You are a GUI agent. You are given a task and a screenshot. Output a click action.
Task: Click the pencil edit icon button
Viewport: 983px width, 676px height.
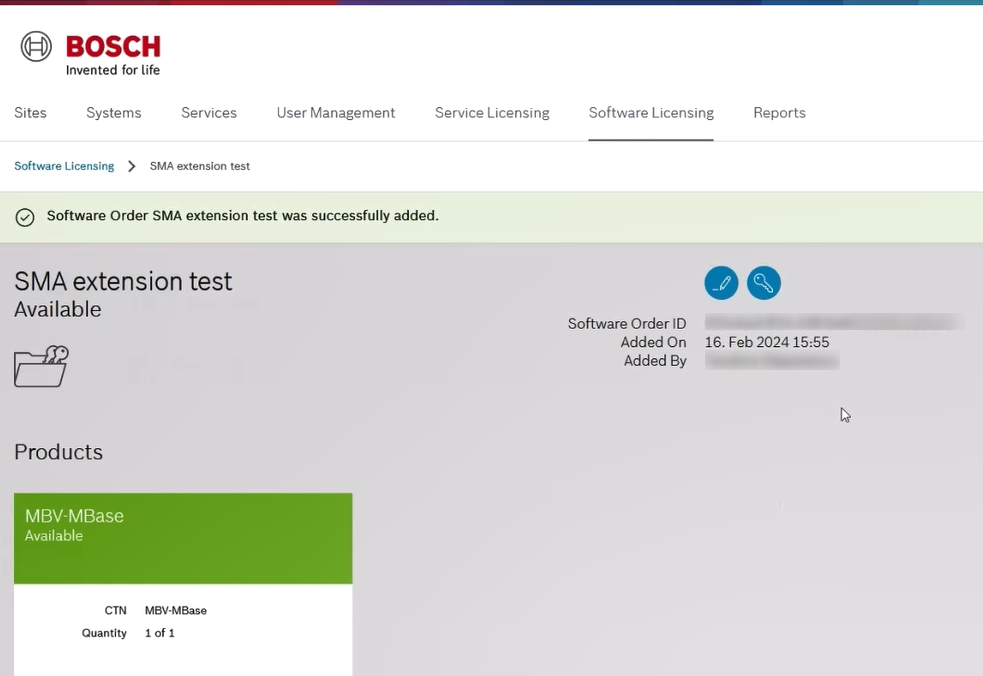(721, 283)
